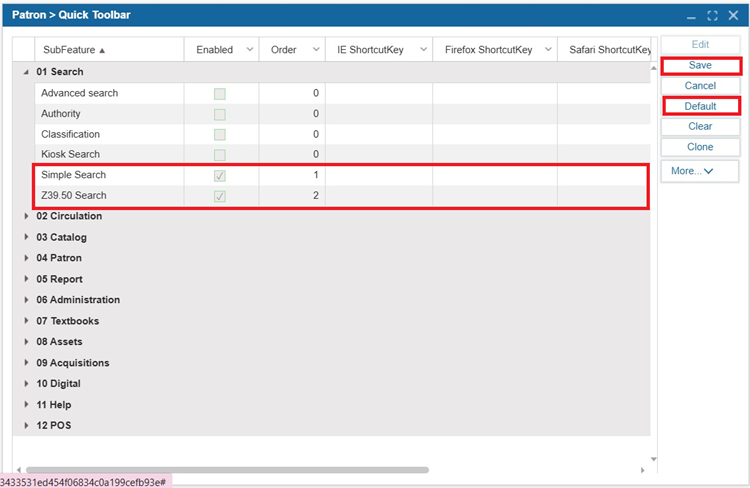Click the minimize icon in title bar
This screenshot has width=750, height=488.
click(x=692, y=16)
